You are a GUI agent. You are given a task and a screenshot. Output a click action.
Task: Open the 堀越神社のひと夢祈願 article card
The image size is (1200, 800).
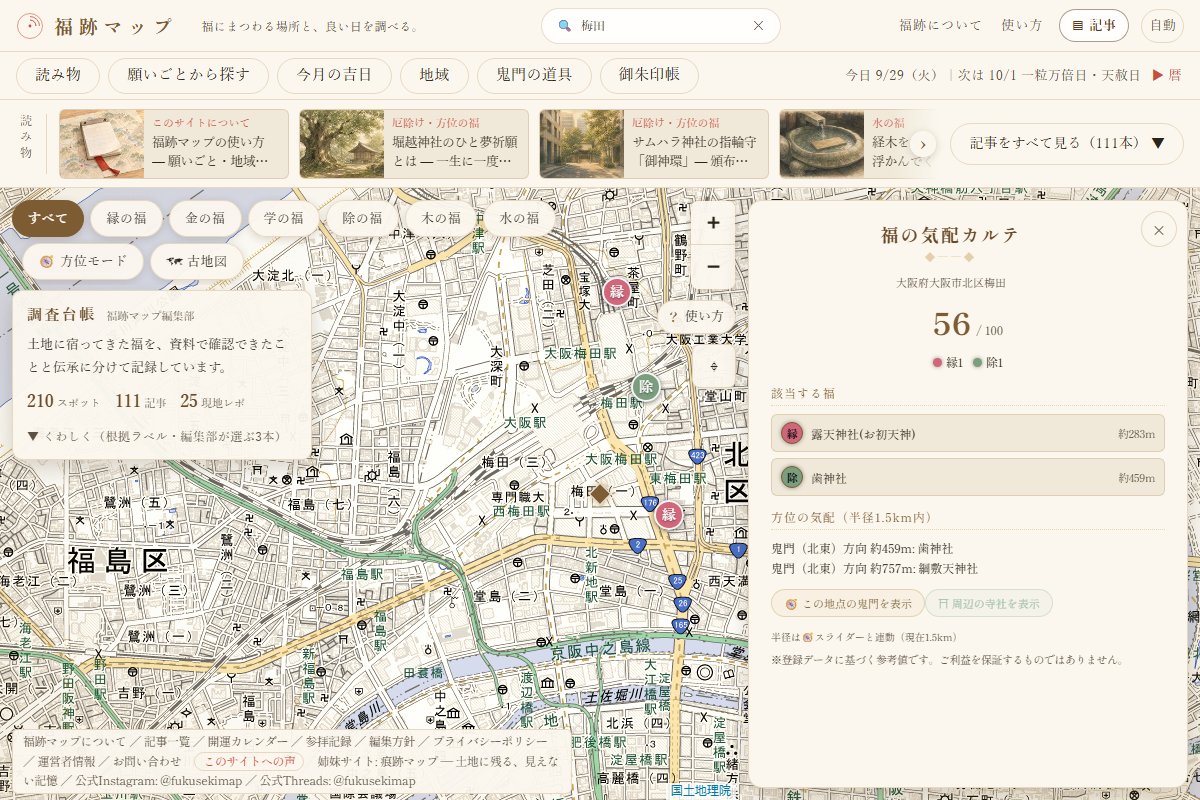(x=414, y=144)
